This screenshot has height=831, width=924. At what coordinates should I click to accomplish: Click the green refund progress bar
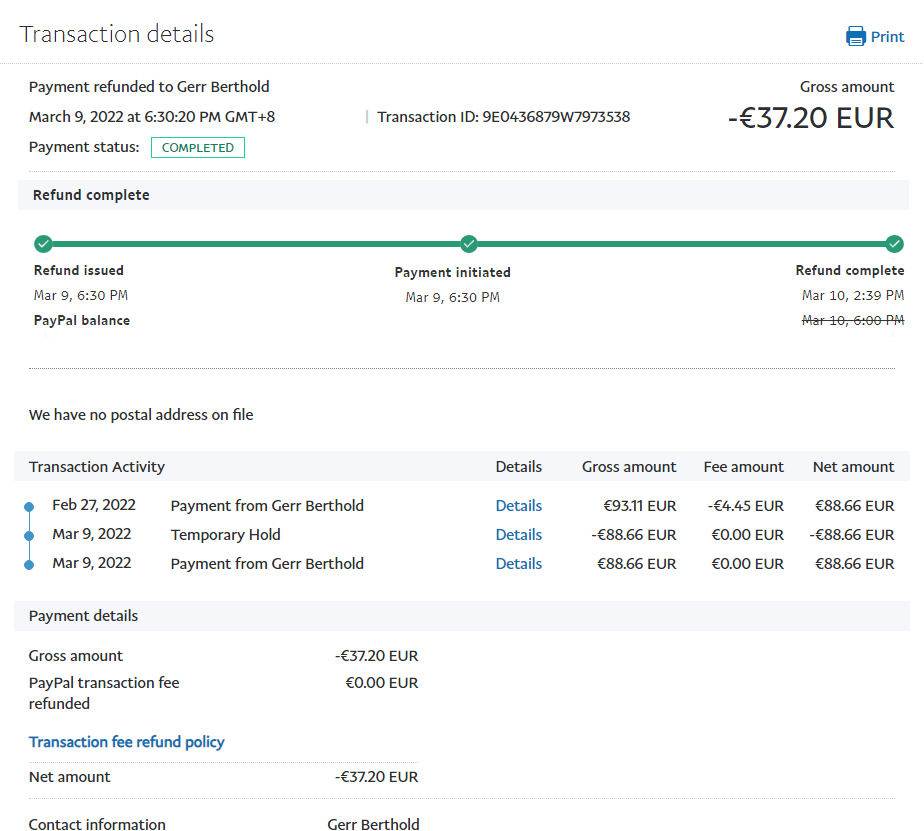256,244
